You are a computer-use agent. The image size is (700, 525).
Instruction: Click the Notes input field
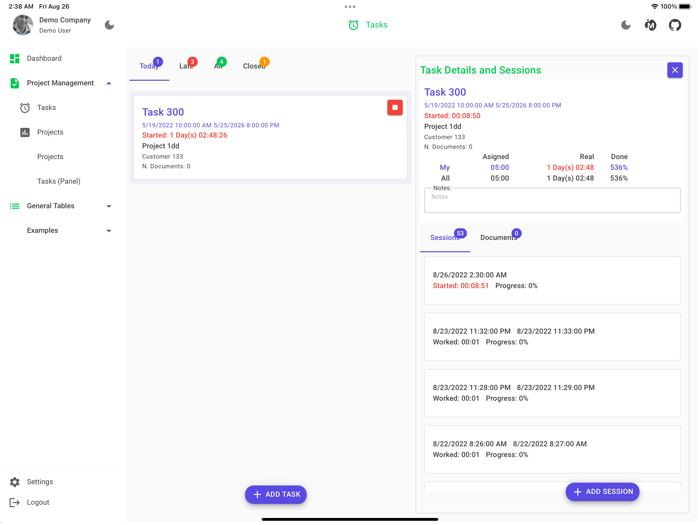(x=552, y=200)
